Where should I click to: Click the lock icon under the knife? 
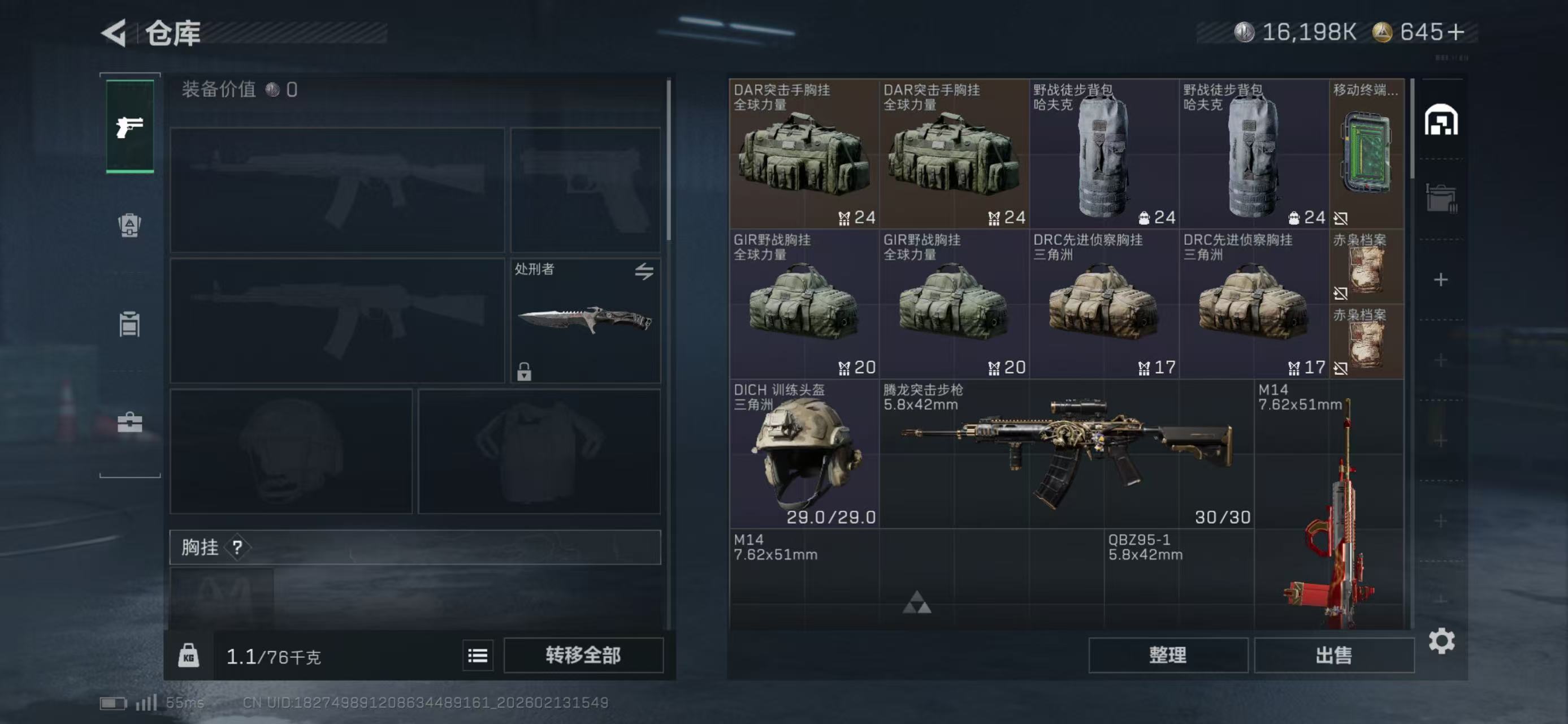tap(524, 371)
